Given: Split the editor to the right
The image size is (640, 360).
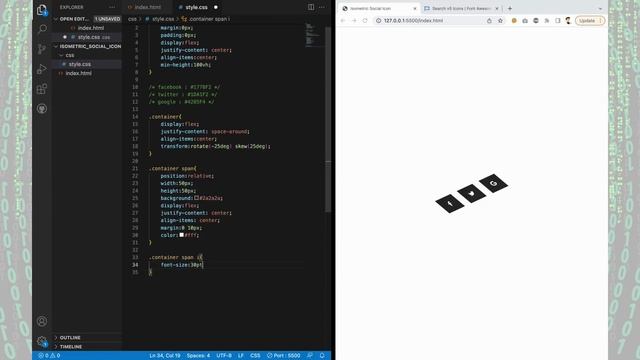Looking at the screenshot, I should click(x=311, y=7).
